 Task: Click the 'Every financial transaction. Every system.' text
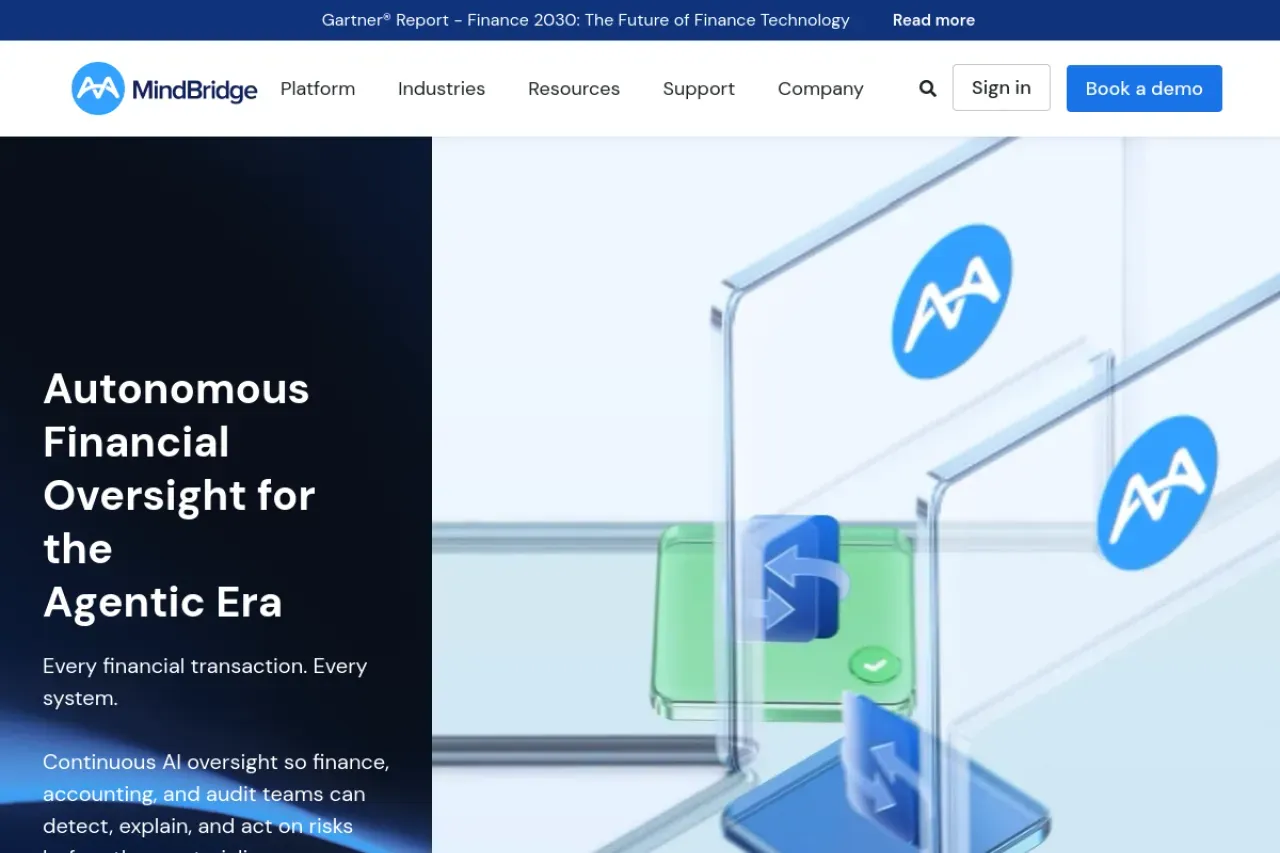tap(206, 682)
